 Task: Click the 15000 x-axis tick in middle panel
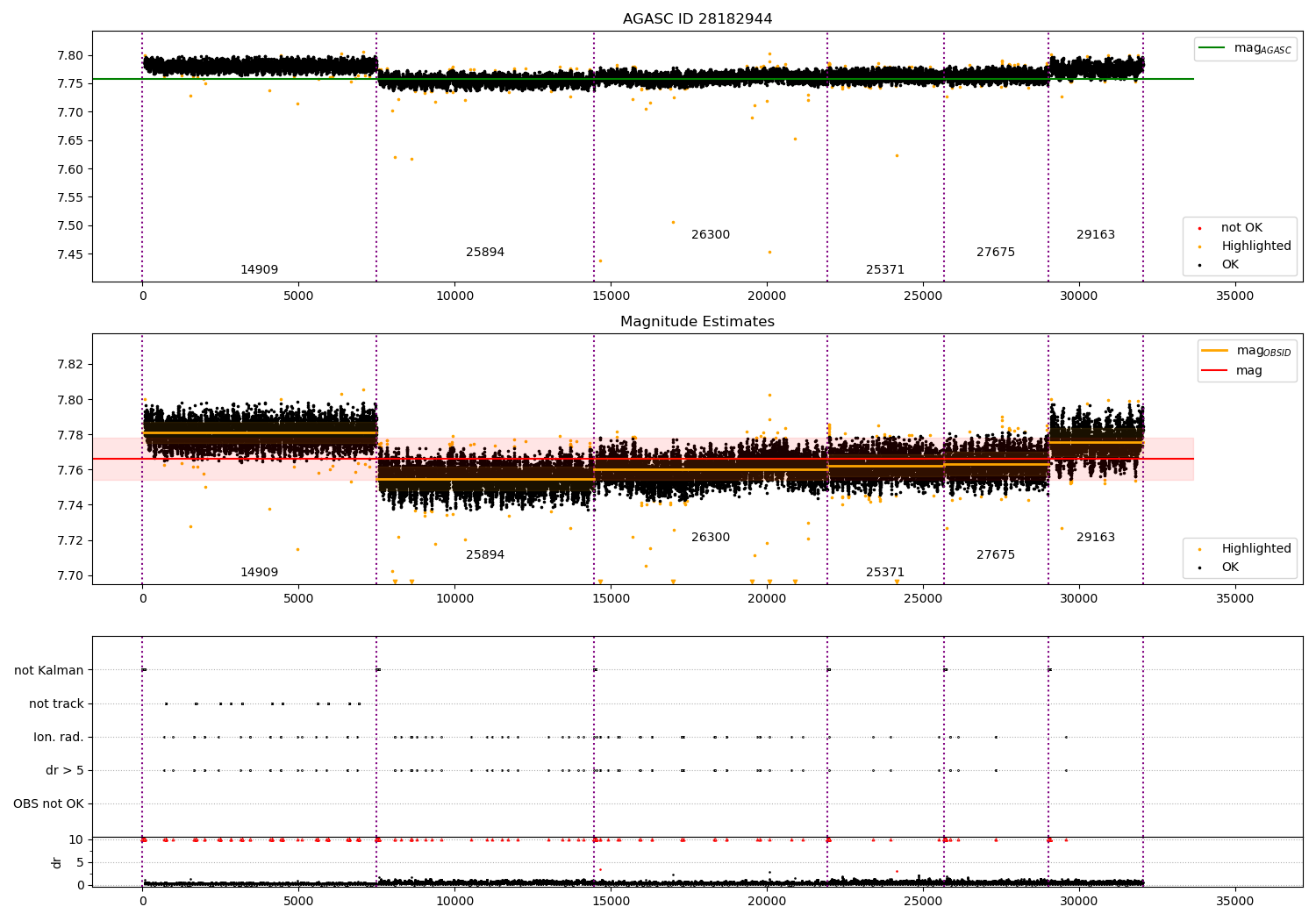click(611, 598)
